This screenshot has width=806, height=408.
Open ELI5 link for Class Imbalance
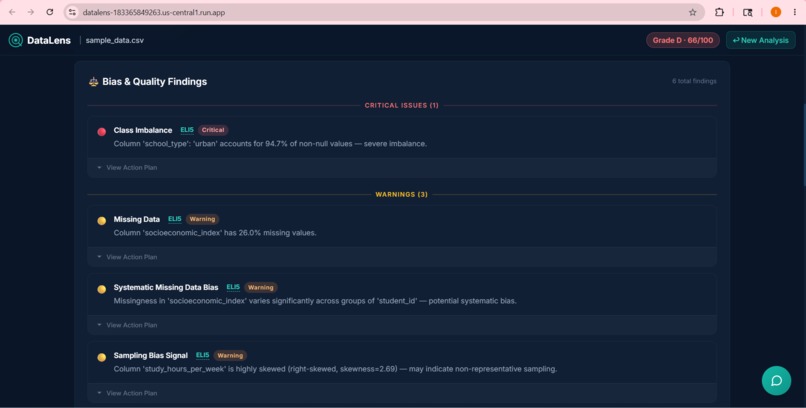click(187, 130)
